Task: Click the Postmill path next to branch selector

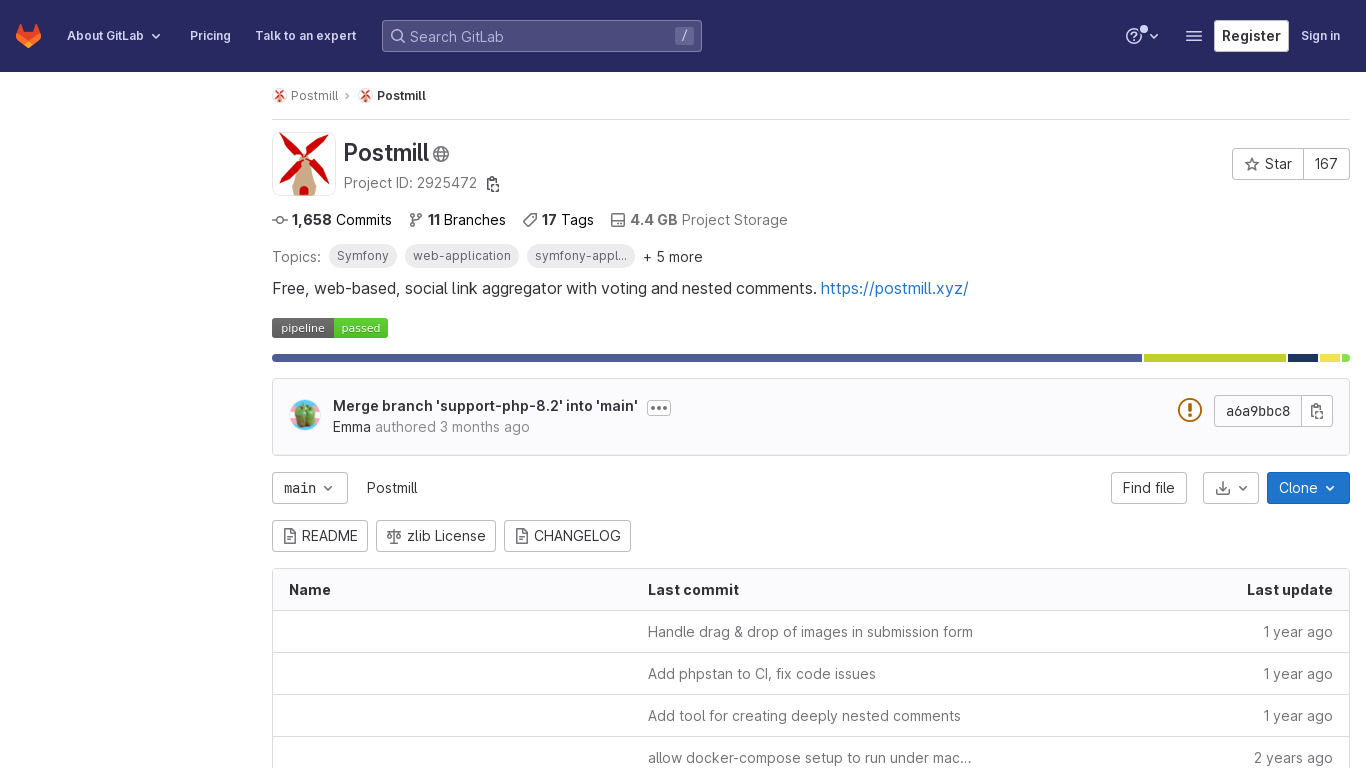Action: 392,488
